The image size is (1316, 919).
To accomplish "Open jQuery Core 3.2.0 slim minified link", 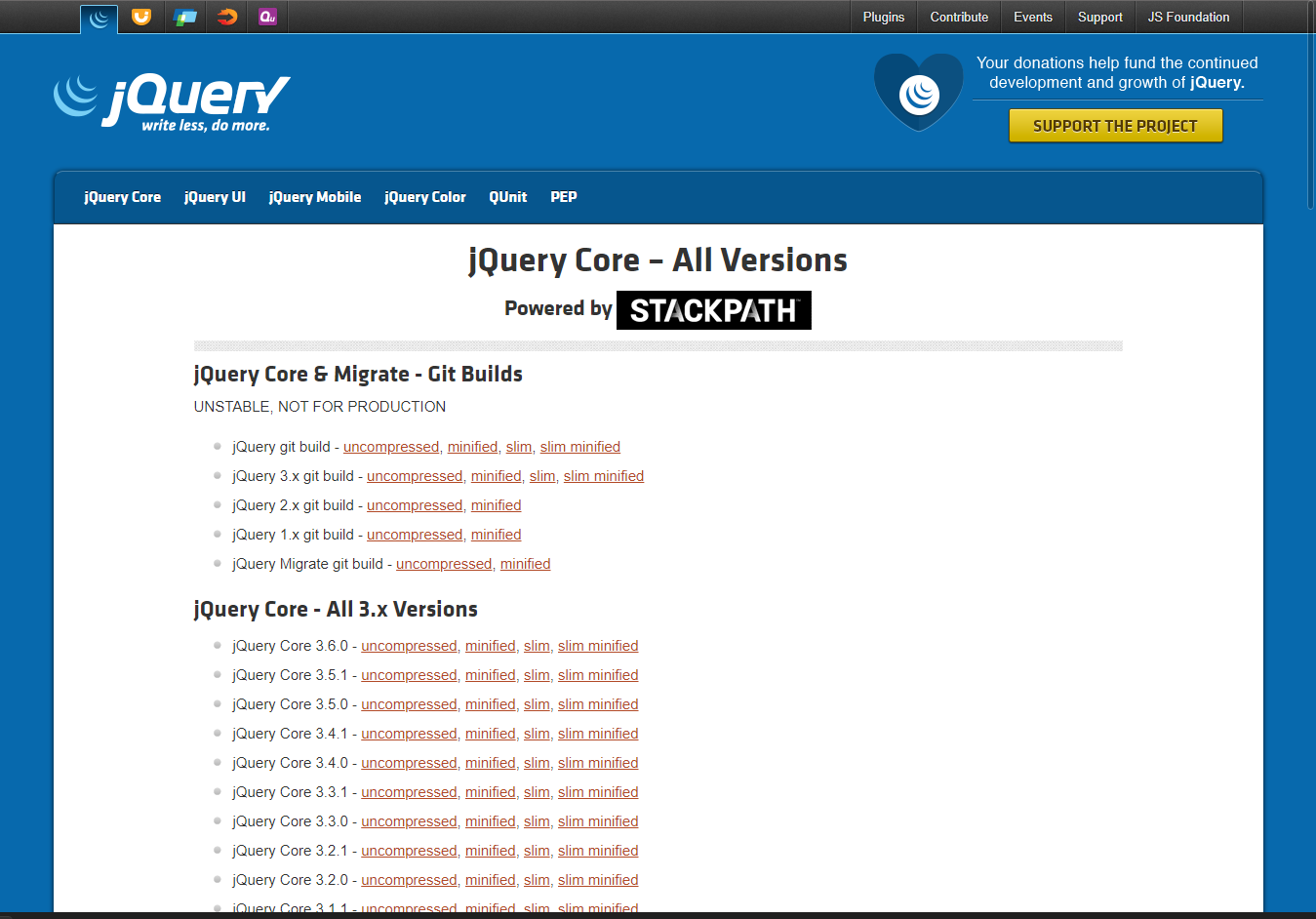I will (x=598, y=880).
